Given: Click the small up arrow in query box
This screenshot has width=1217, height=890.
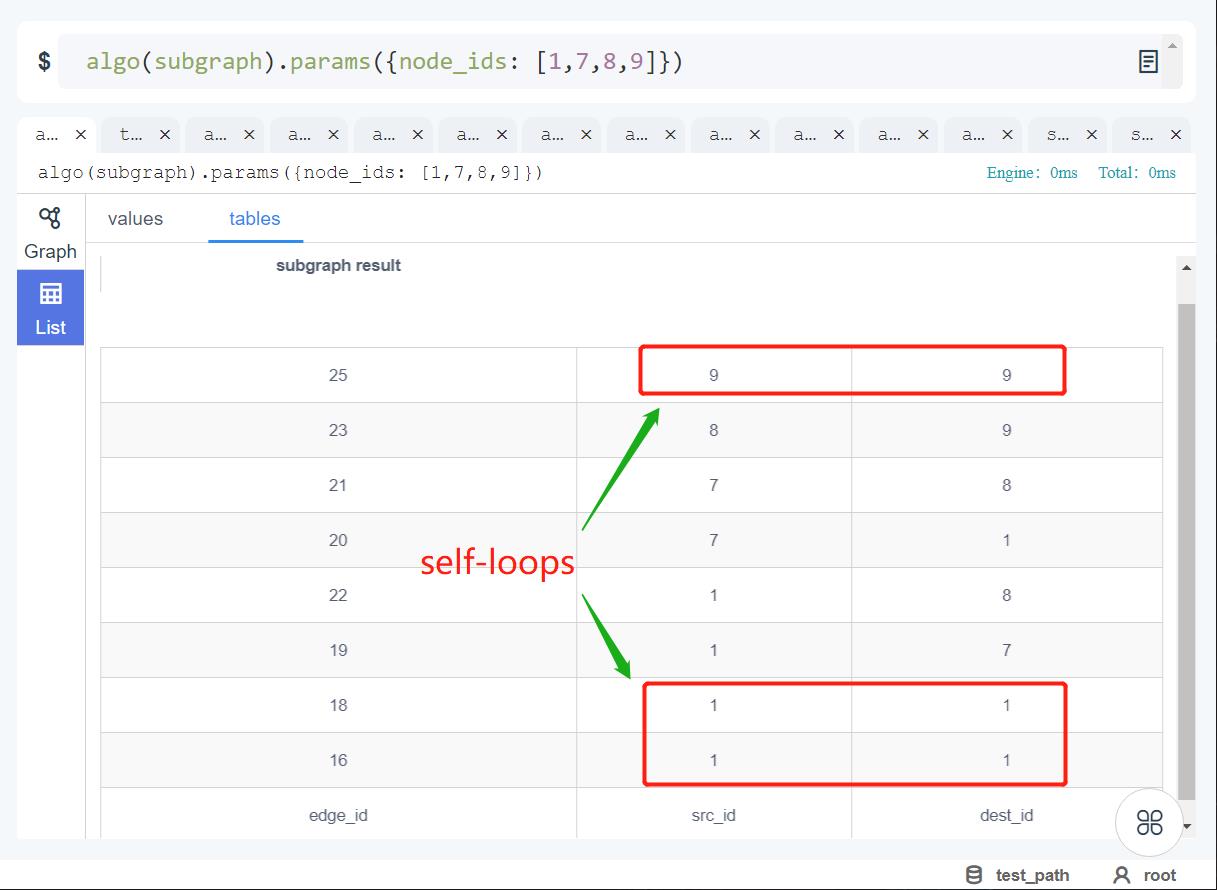Looking at the screenshot, I should (1172, 45).
